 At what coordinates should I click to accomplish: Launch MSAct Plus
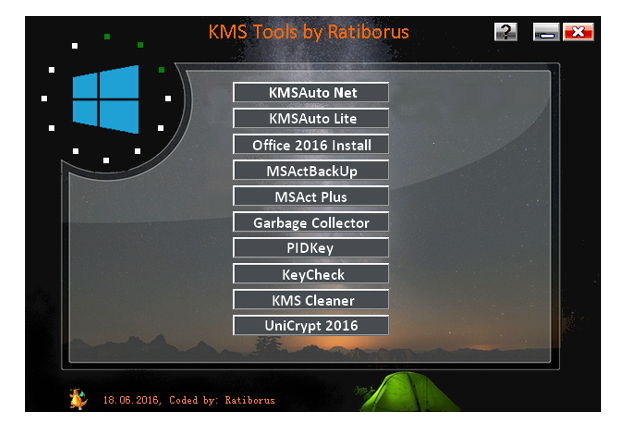point(311,196)
